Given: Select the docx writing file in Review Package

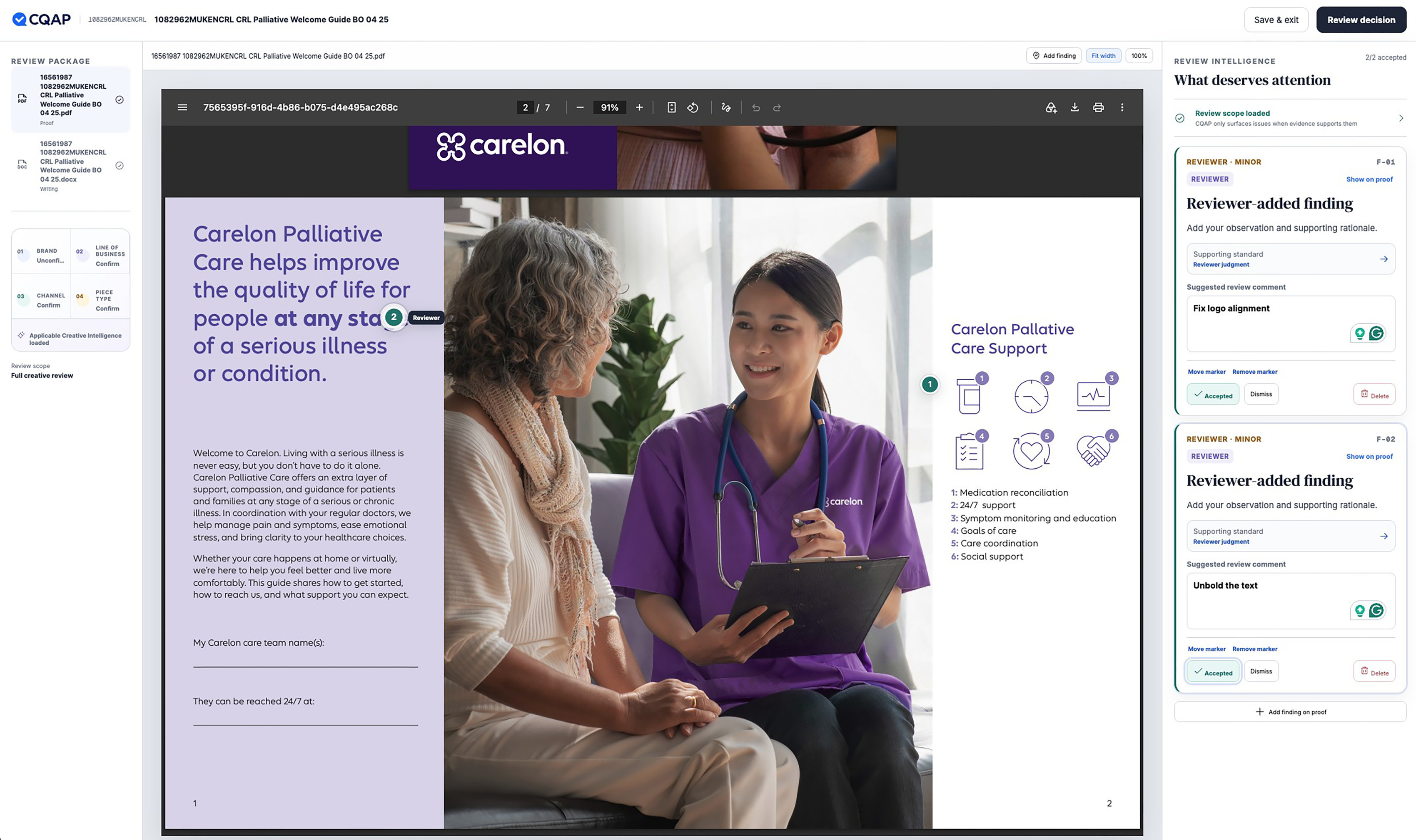Looking at the screenshot, I should click(71, 166).
